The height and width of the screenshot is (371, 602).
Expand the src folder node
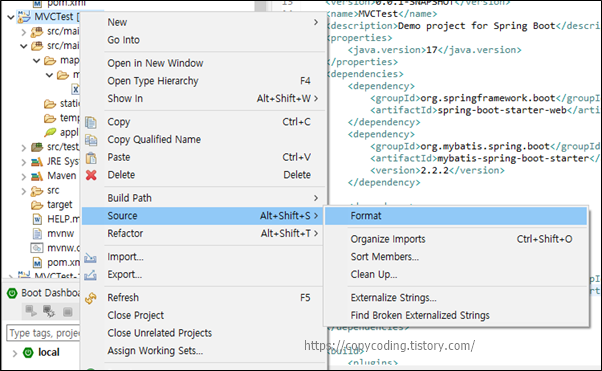(24, 191)
